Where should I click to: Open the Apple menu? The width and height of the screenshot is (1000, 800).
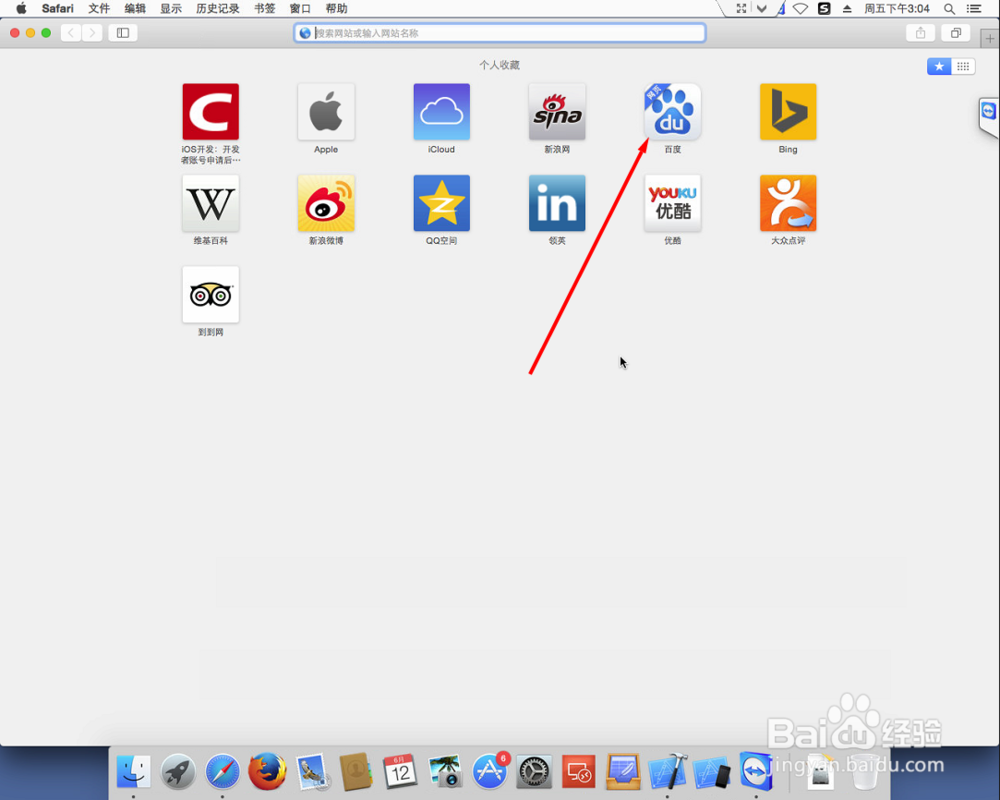pos(21,8)
